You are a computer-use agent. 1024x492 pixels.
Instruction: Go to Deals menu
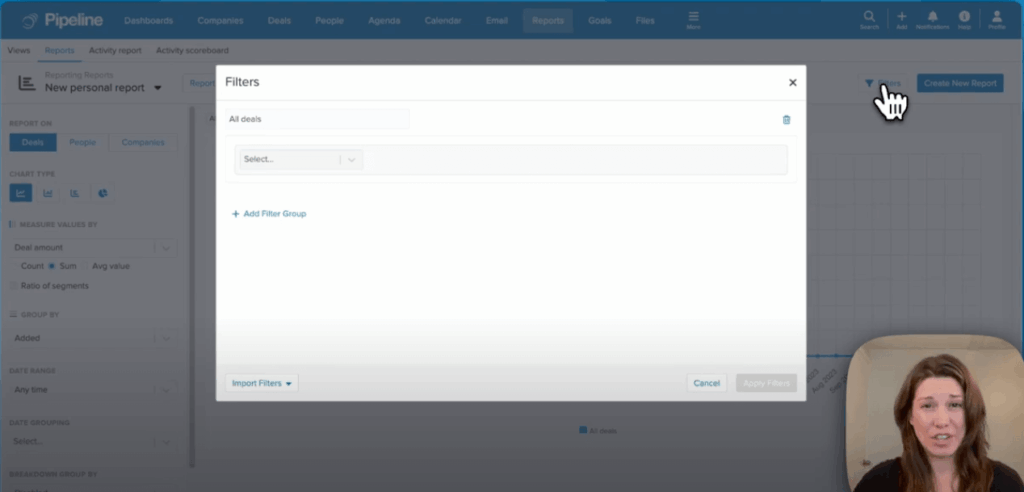tap(279, 21)
